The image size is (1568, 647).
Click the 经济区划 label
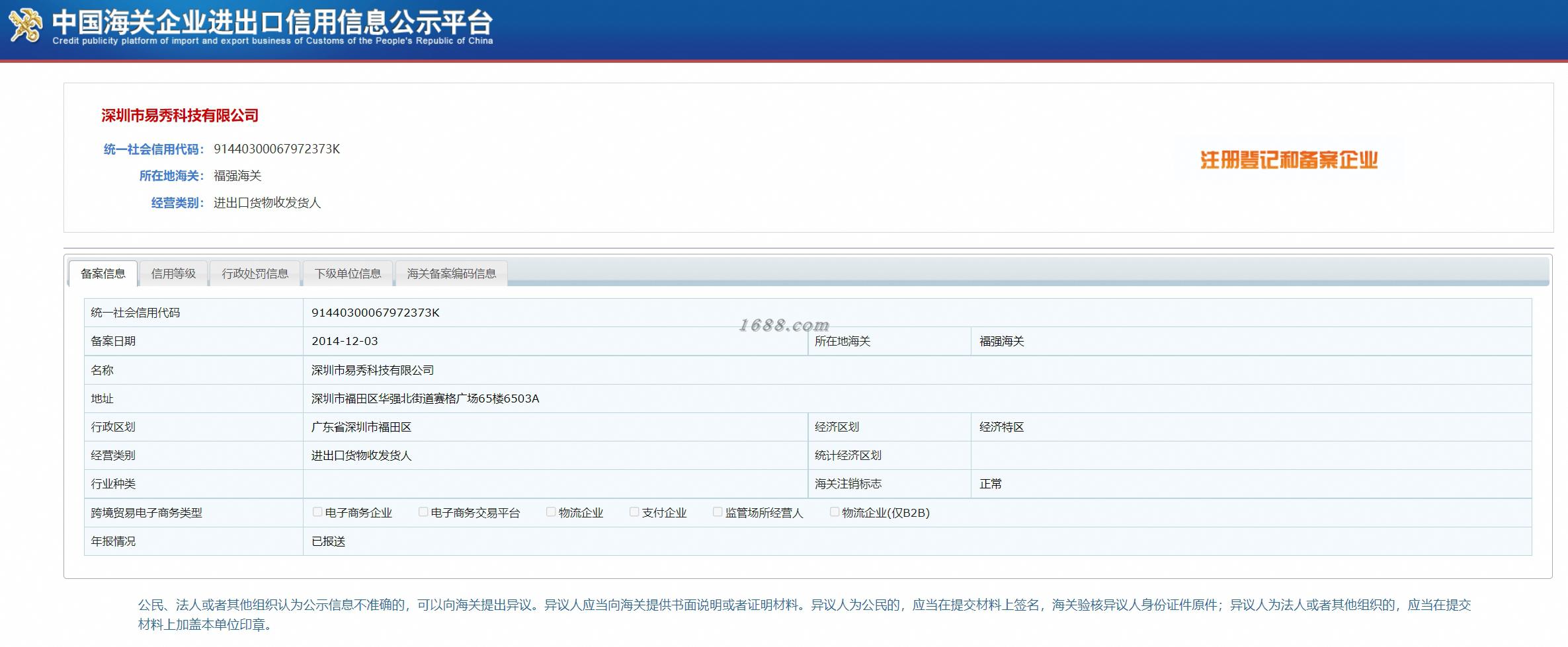pos(837,427)
